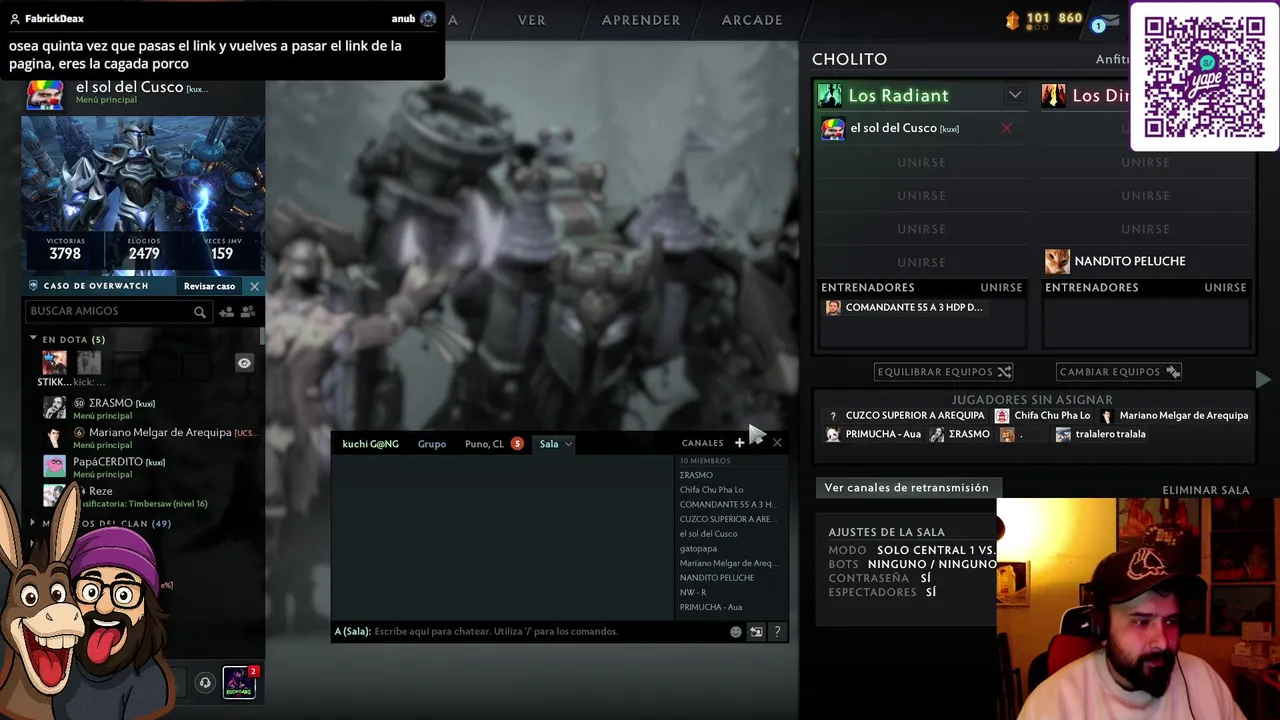This screenshot has height=720, width=1280.
Task: Click the Overwatch shield icon
Action: click(x=33, y=286)
